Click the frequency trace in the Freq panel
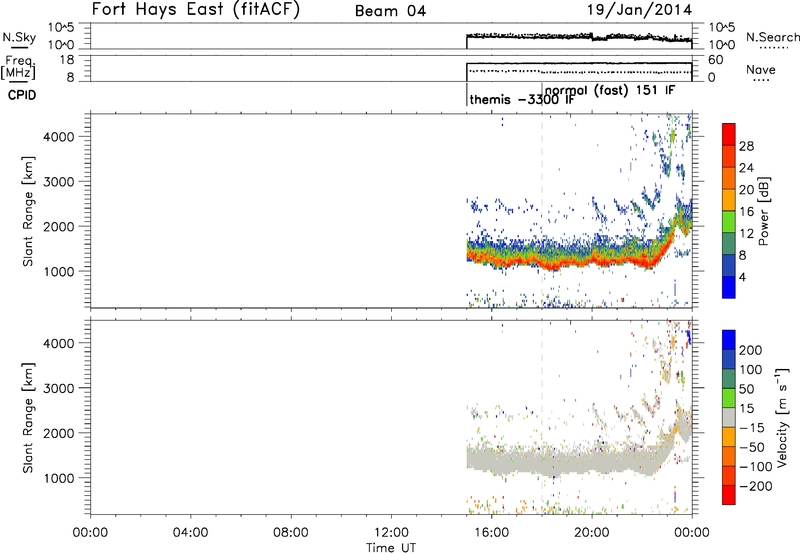 [579, 63]
